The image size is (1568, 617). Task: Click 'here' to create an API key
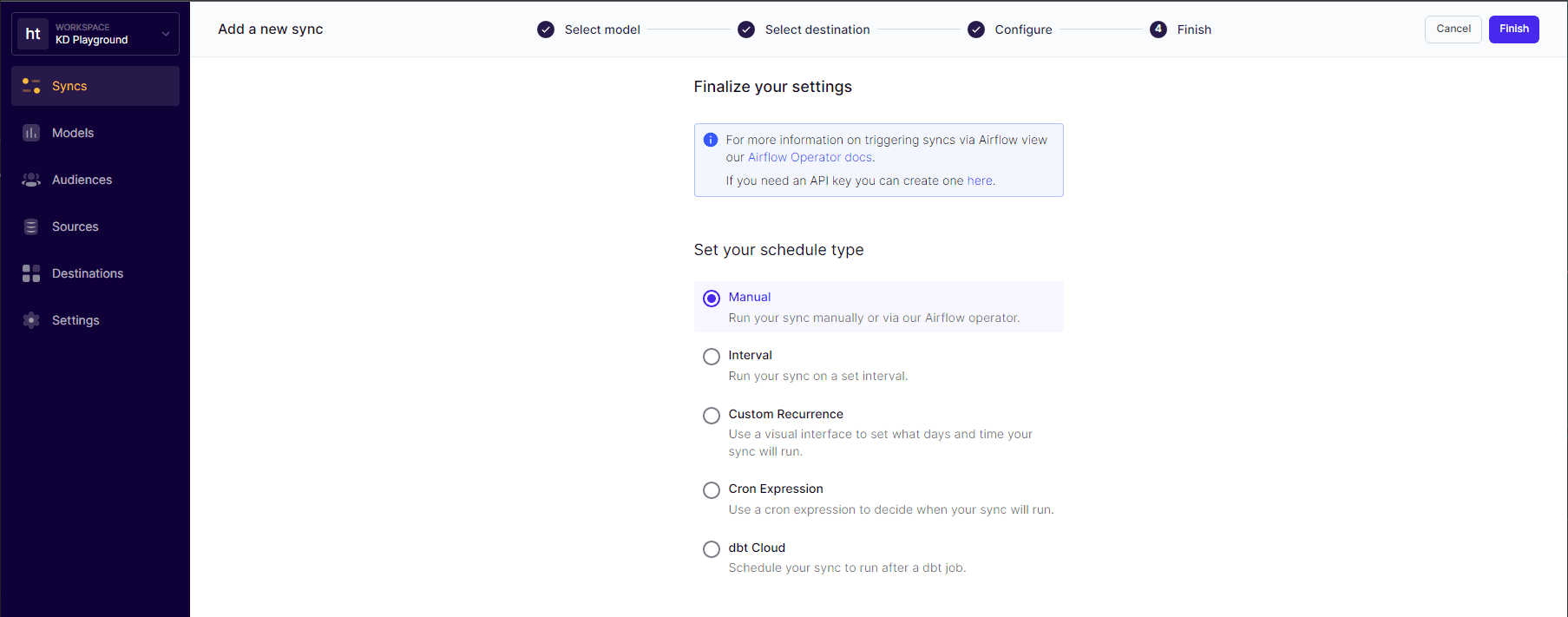pos(979,181)
